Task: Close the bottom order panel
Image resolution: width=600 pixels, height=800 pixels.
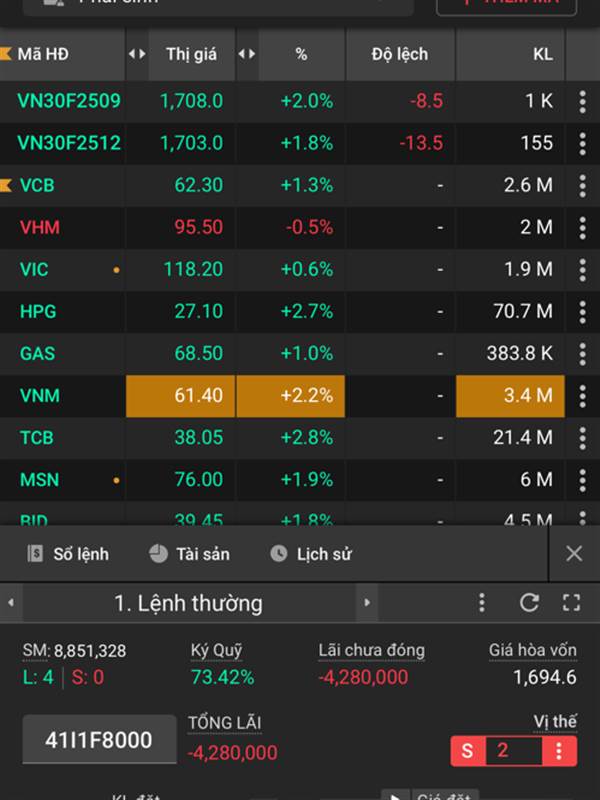Action: (x=574, y=554)
